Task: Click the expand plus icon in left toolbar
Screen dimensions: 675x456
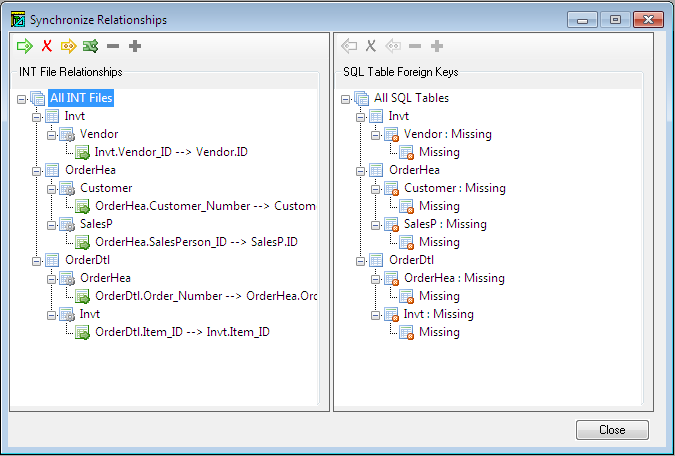Action: 135,46
